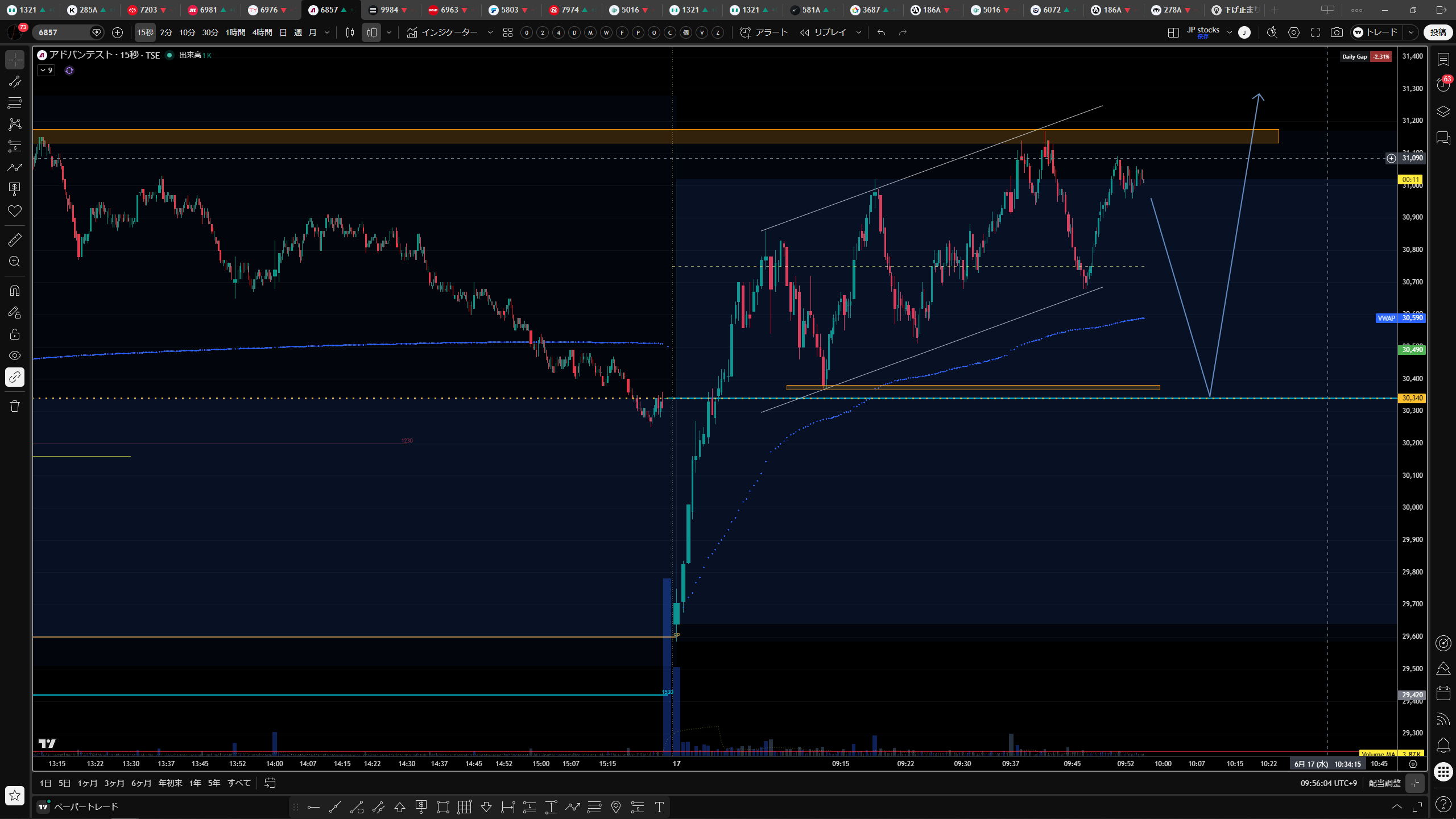Open the new tab plus button
The width and height of the screenshot is (1456, 819).
[1275, 10]
